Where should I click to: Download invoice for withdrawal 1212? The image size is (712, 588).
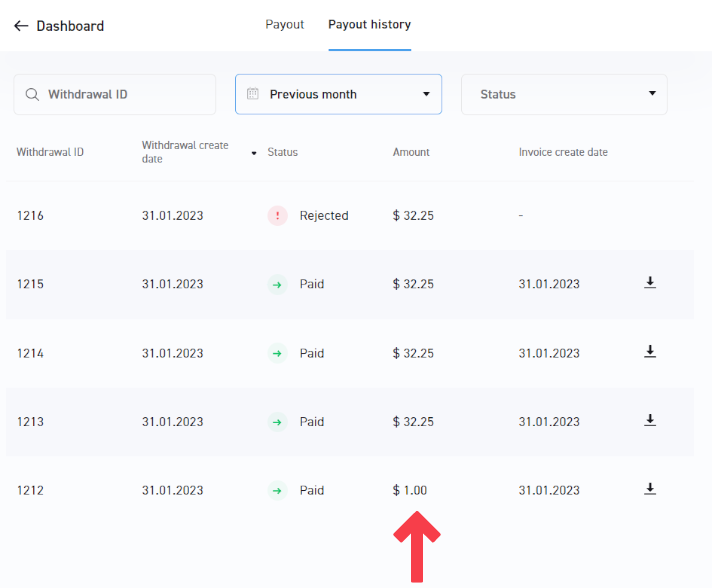click(650, 489)
